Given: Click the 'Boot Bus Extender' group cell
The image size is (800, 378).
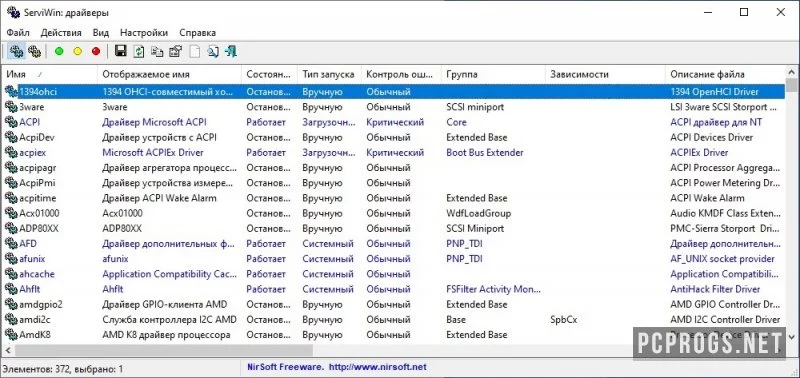Looking at the screenshot, I should click(485, 153).
